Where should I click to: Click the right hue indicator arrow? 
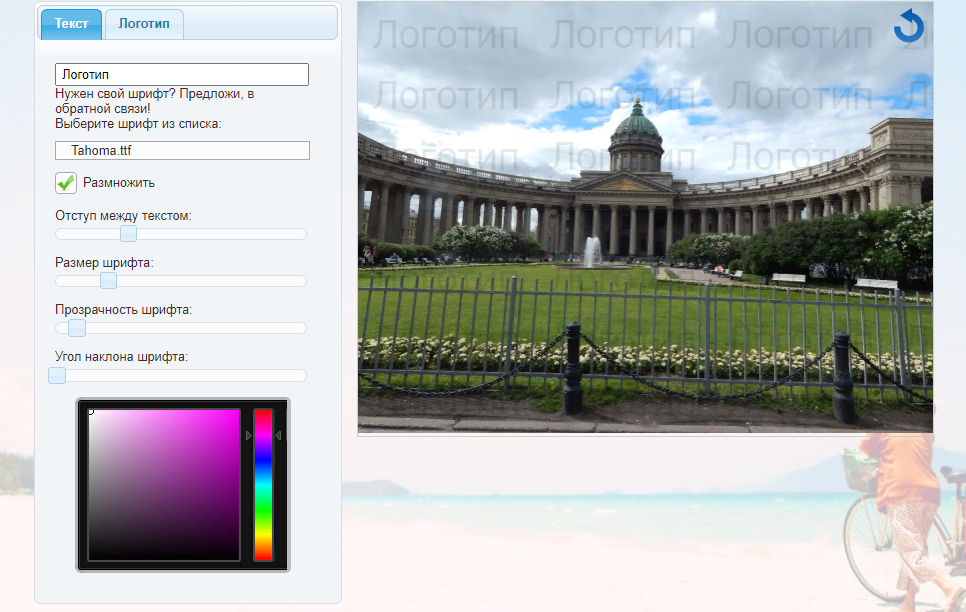(278, 435)
